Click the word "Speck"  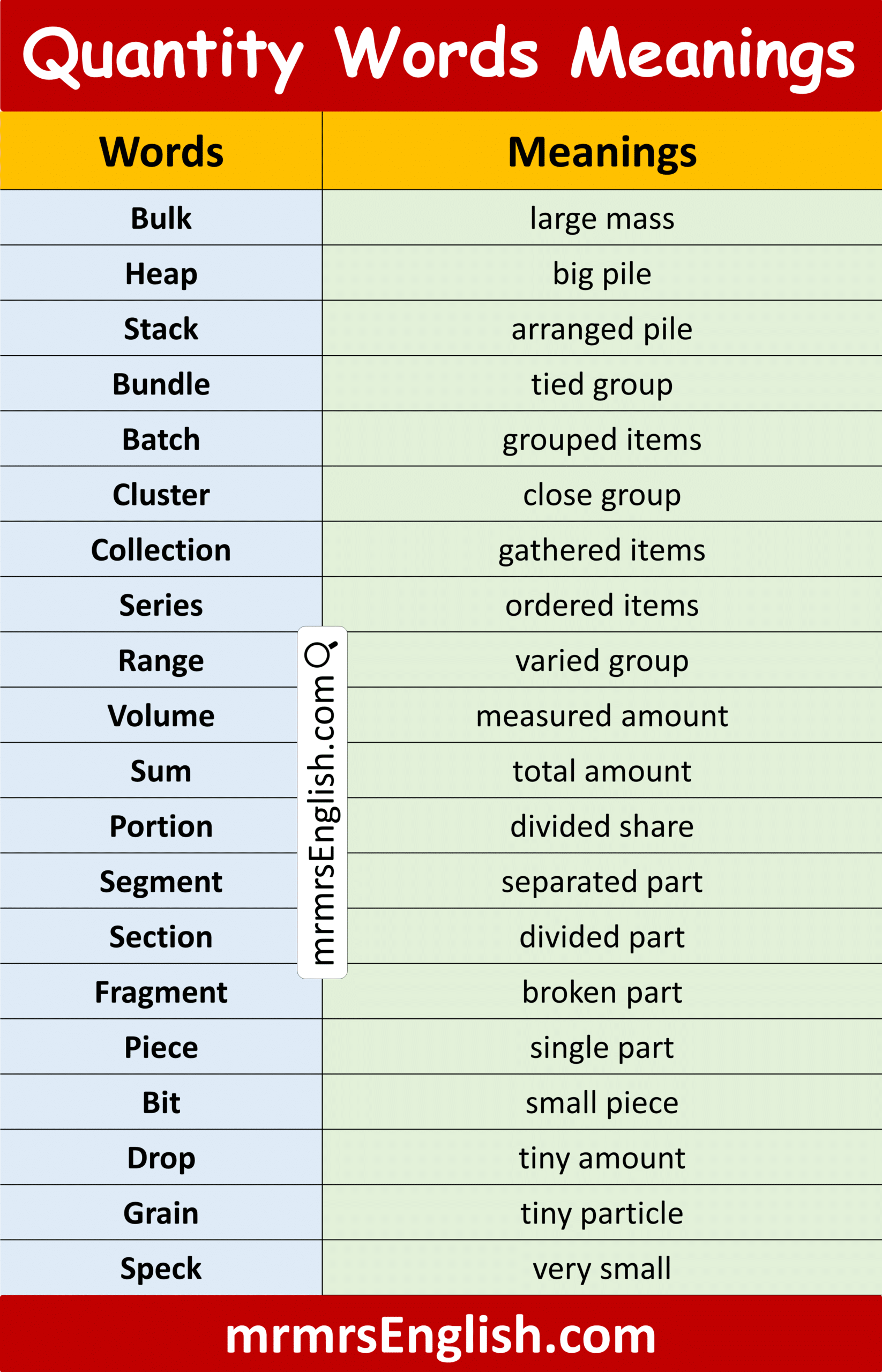tap(161, 1269)
